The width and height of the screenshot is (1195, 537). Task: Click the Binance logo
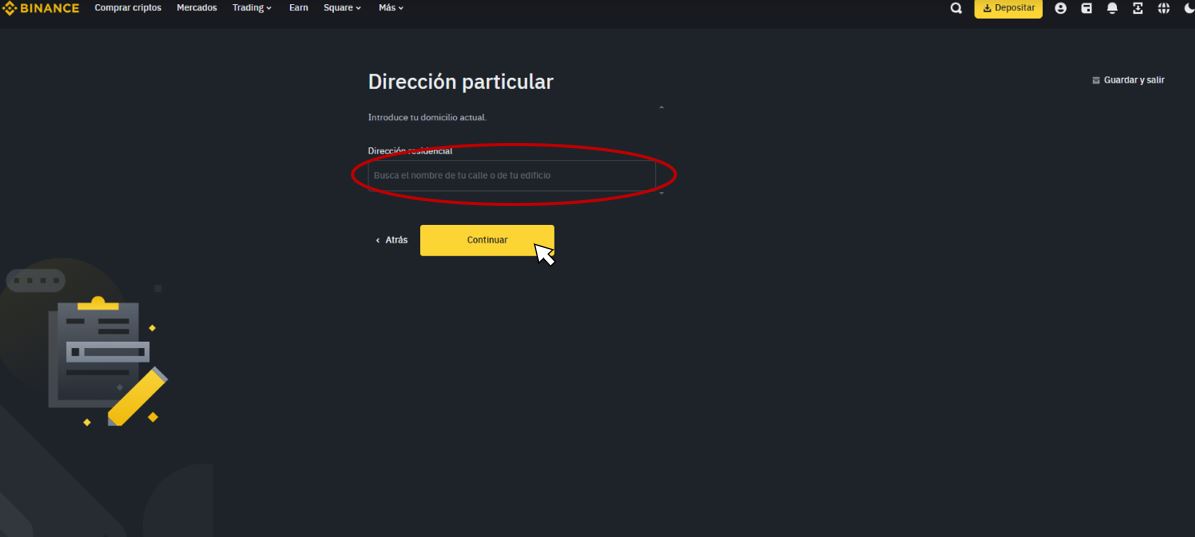pos(41,8)
